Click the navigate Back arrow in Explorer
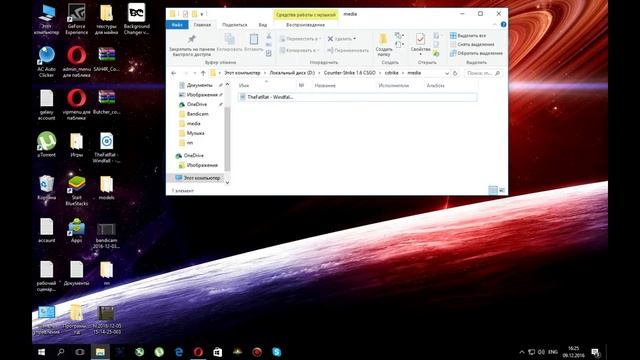 [174, 73]
